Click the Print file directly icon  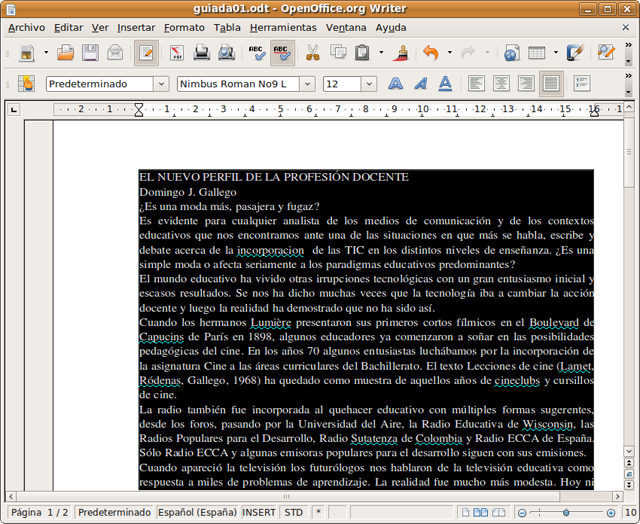pos(201,52)
